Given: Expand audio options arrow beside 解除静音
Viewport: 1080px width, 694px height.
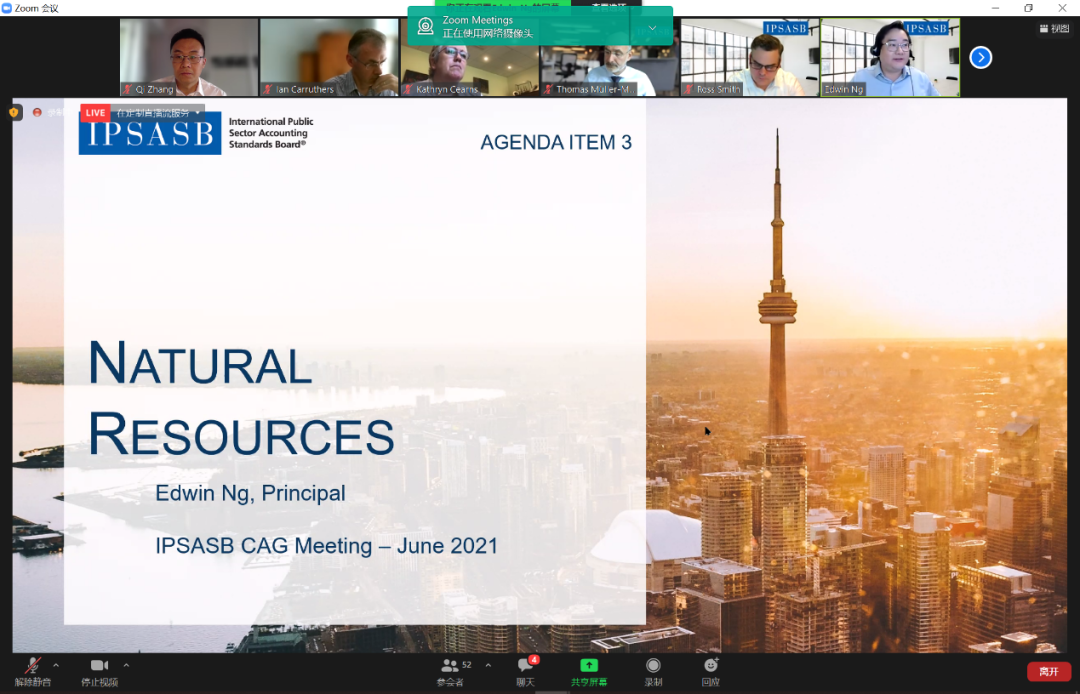Looking at the screenshot, I should pyautogui.click(x=56, y=666).
